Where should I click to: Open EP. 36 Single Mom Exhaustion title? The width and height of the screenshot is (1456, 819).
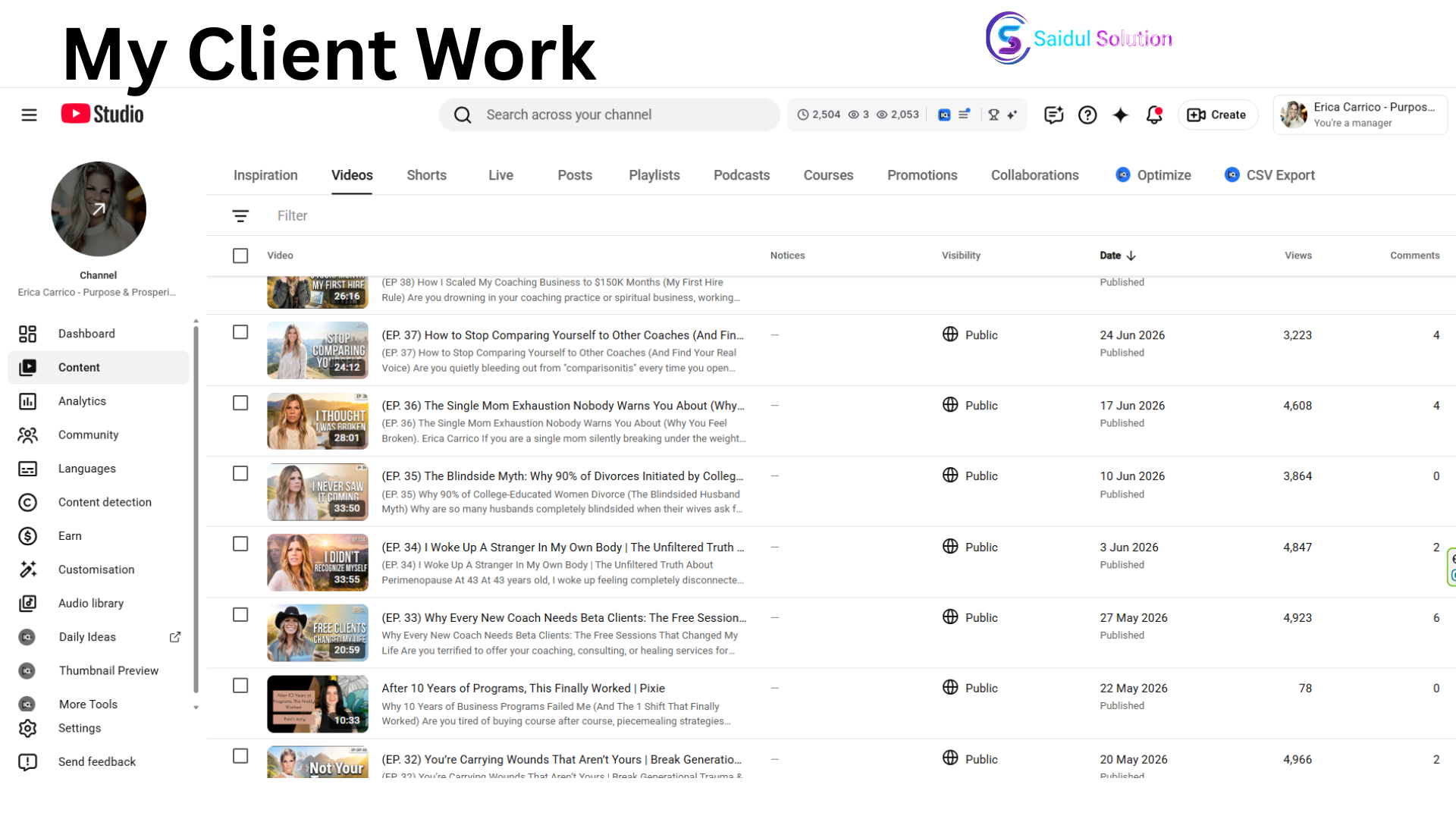pyautogui.click(x=563, y=406)
